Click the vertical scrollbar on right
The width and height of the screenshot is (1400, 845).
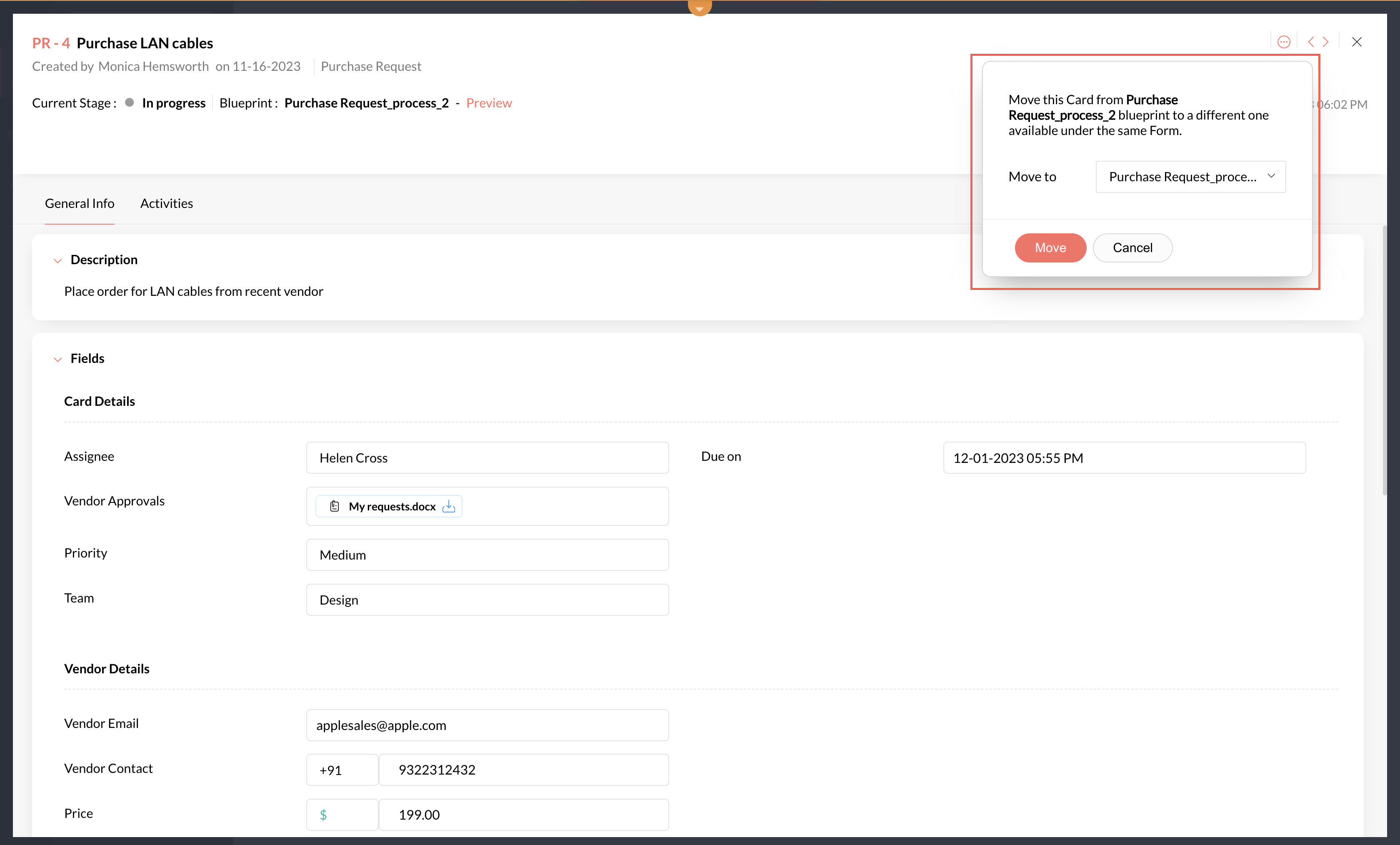coord(1385,361)
